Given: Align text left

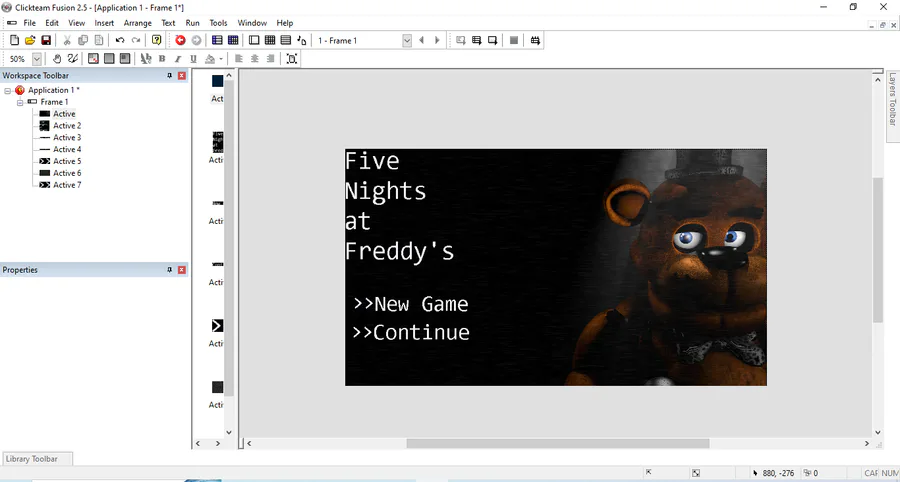Looking at the screenshot, I should (x=239, y=59).
